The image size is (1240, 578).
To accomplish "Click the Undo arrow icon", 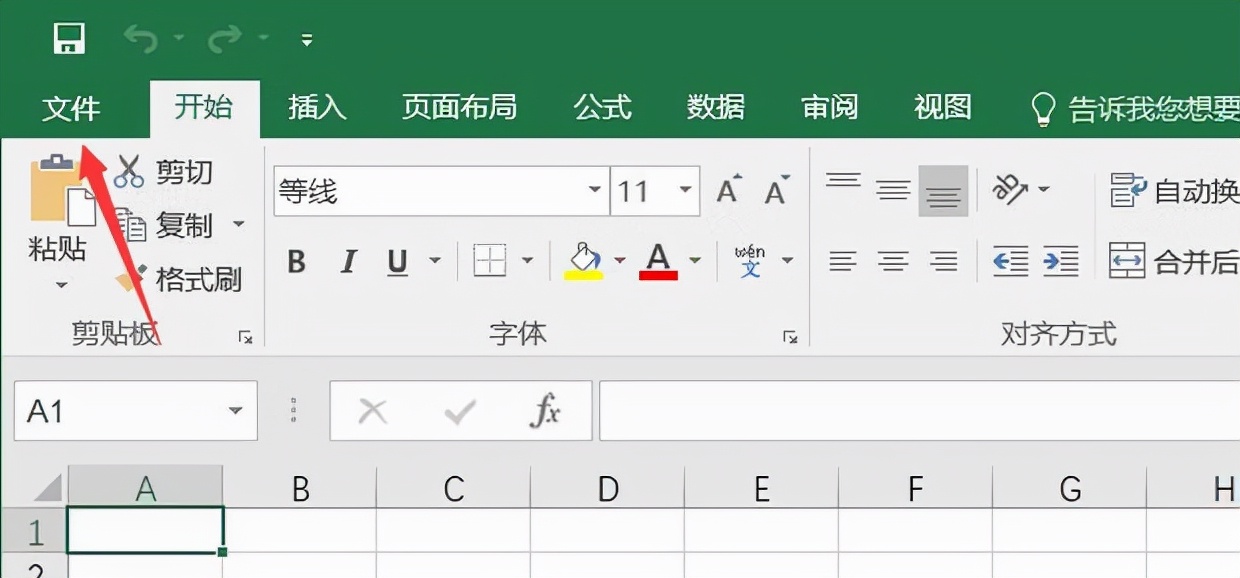I will 140,36.
